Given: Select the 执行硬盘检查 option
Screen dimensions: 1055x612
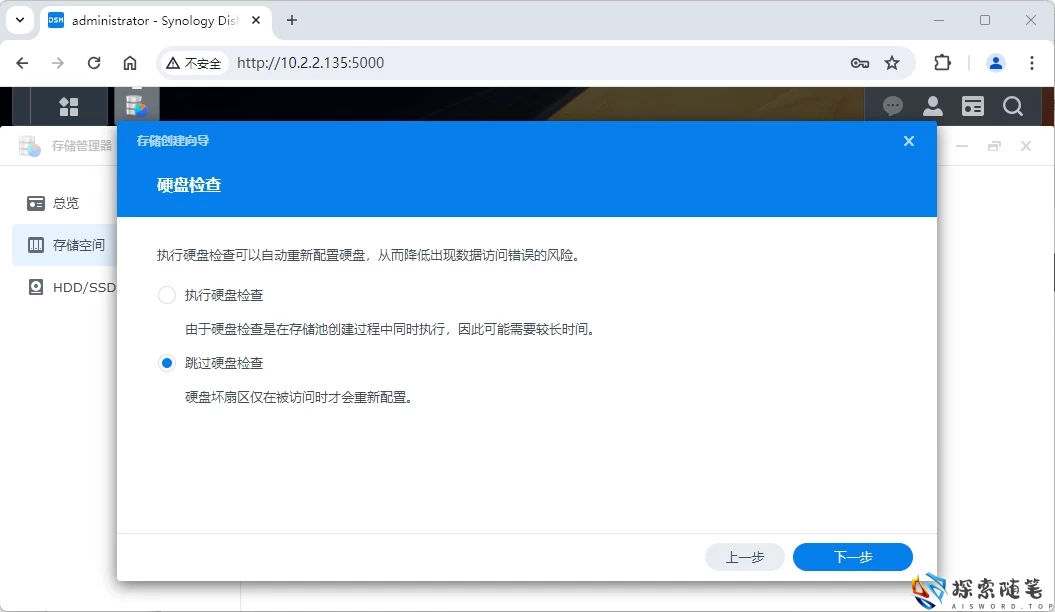Looking at the screenshot, I should pos(165,294).
